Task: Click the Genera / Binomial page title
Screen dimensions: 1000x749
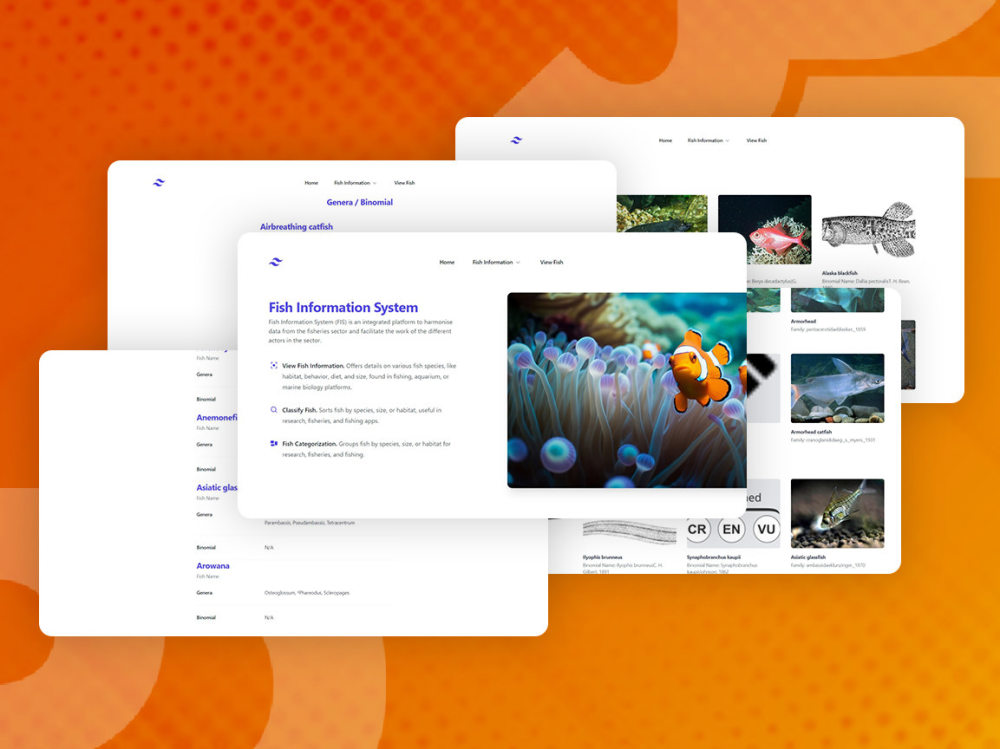Action: point(360,202)
